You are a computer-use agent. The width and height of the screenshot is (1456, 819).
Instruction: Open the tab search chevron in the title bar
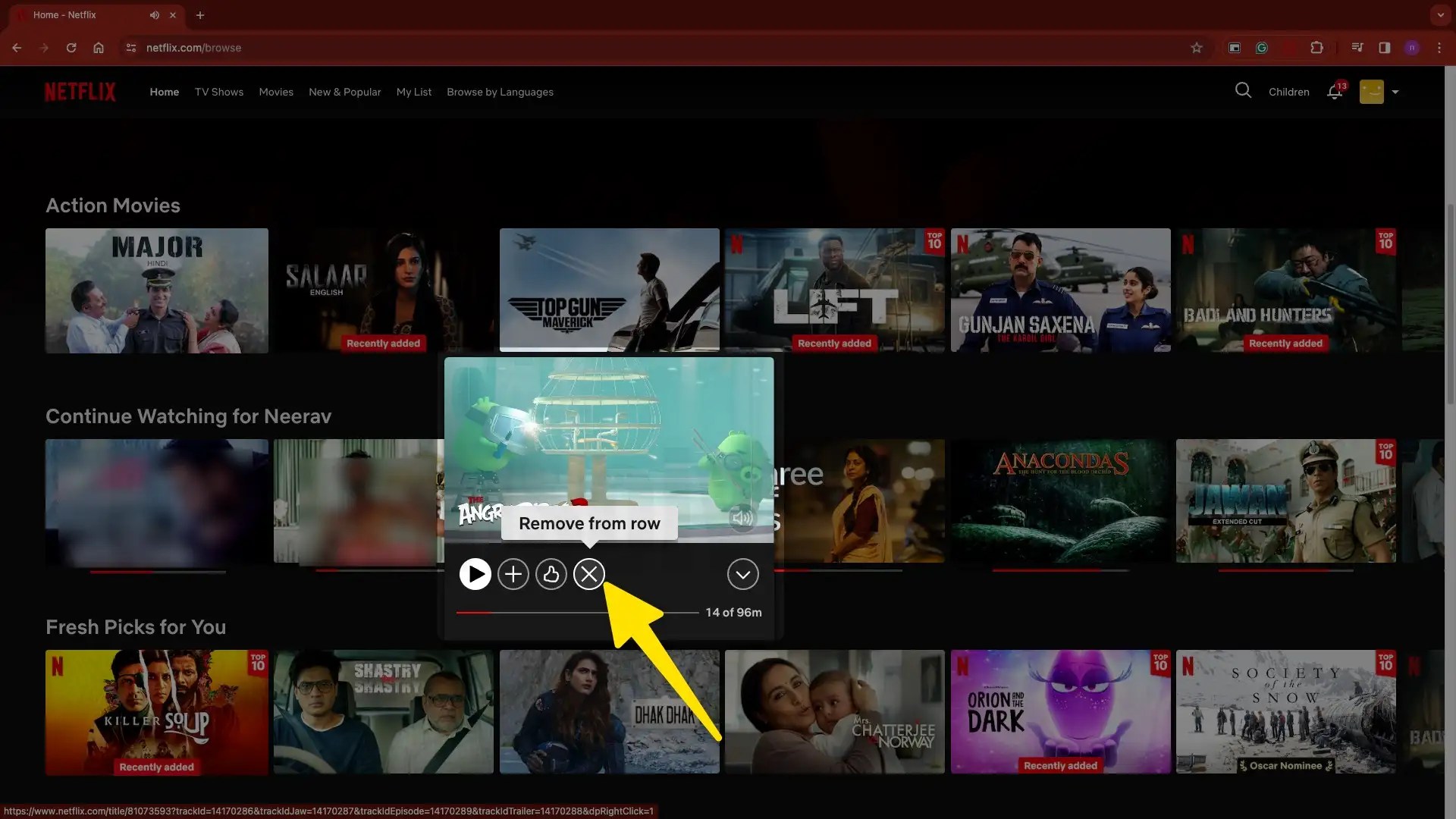pyautogui.click(x=1441, y=15)
